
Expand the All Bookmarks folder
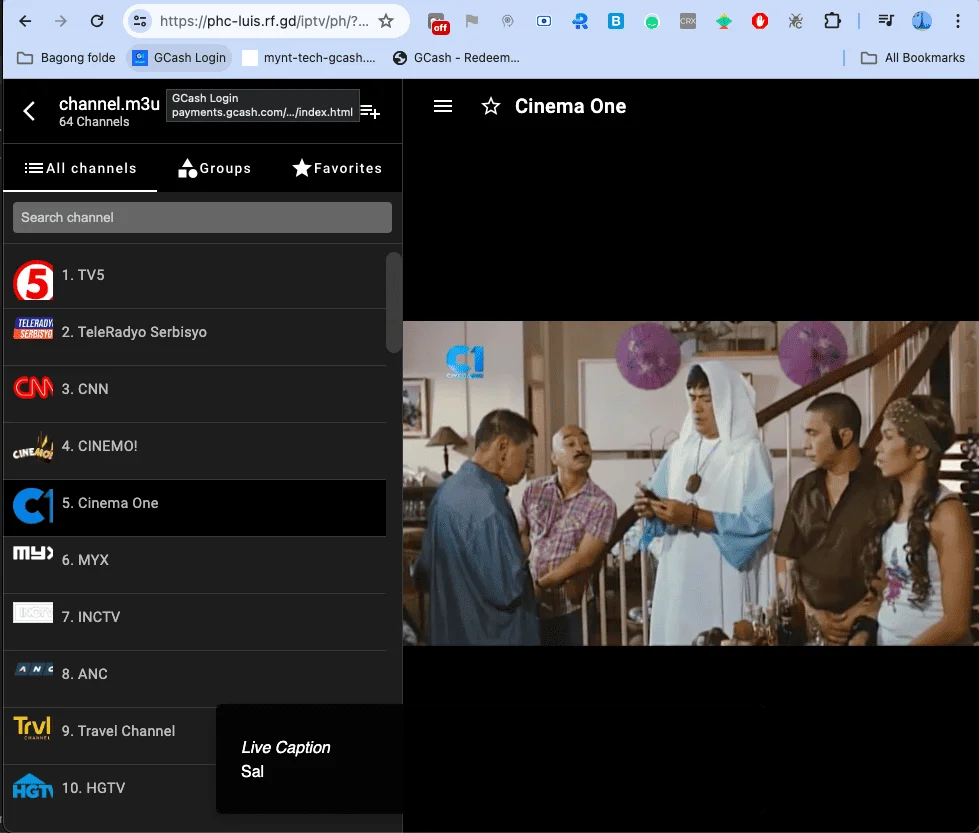[913, 57]
